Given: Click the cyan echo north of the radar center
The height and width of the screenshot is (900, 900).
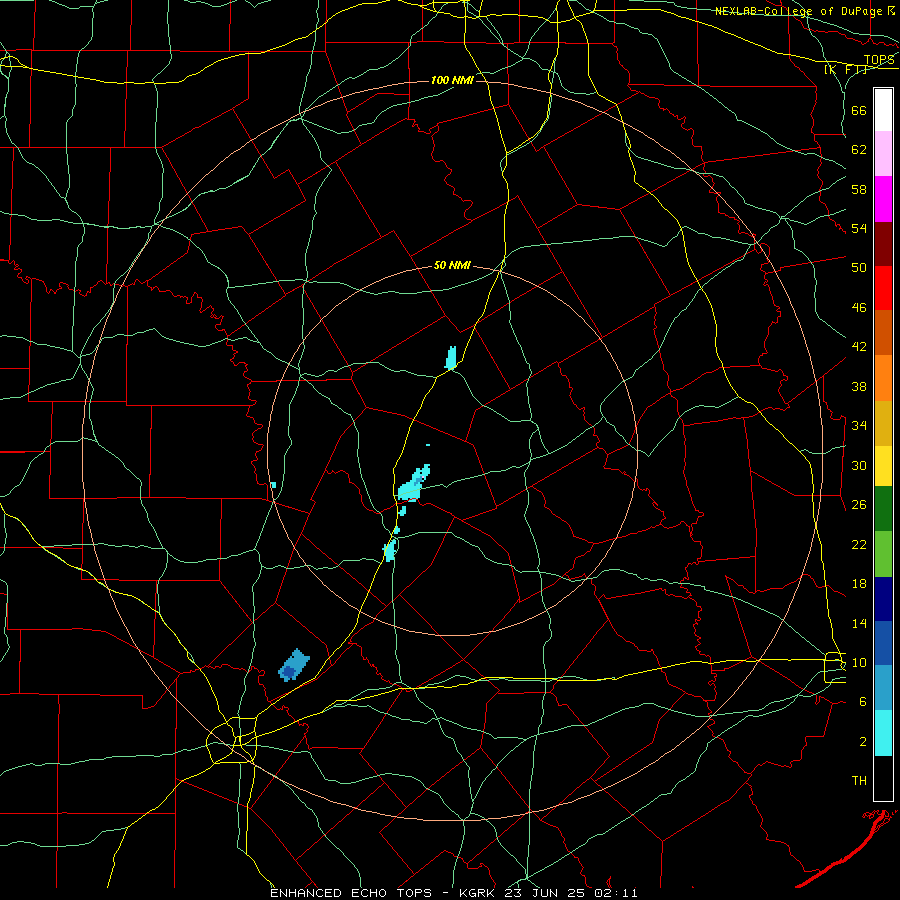Looking at the screenshot, I should pyautogui.click(x=451, y=358).
